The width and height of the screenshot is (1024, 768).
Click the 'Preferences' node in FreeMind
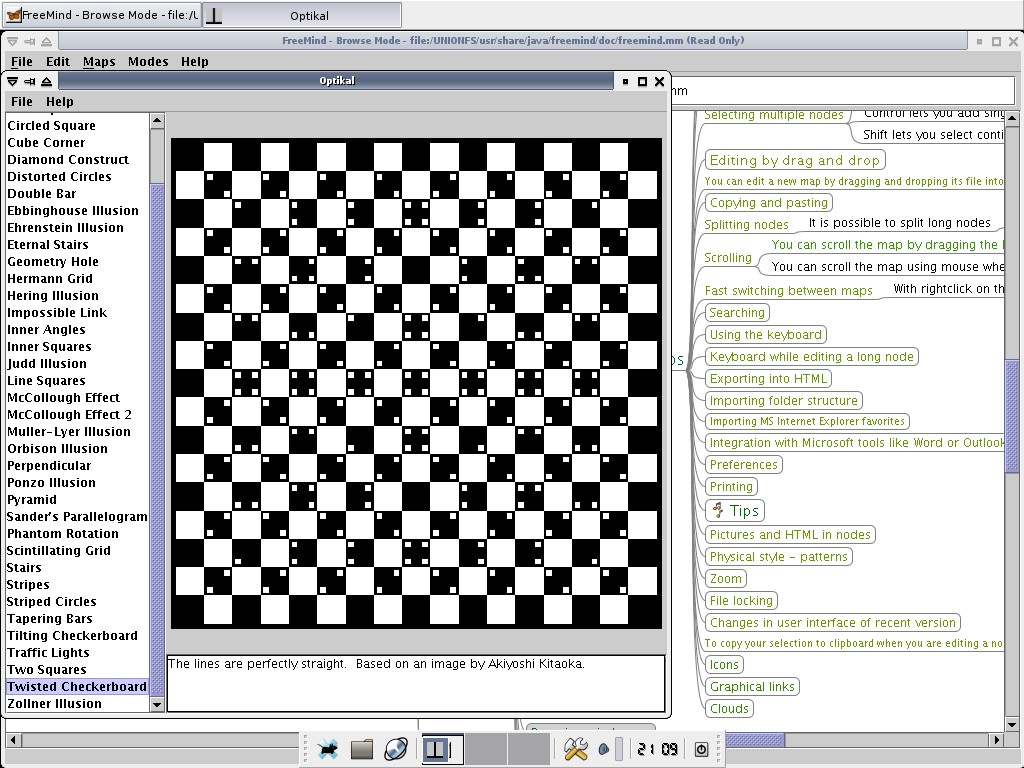tap(743, 464)
